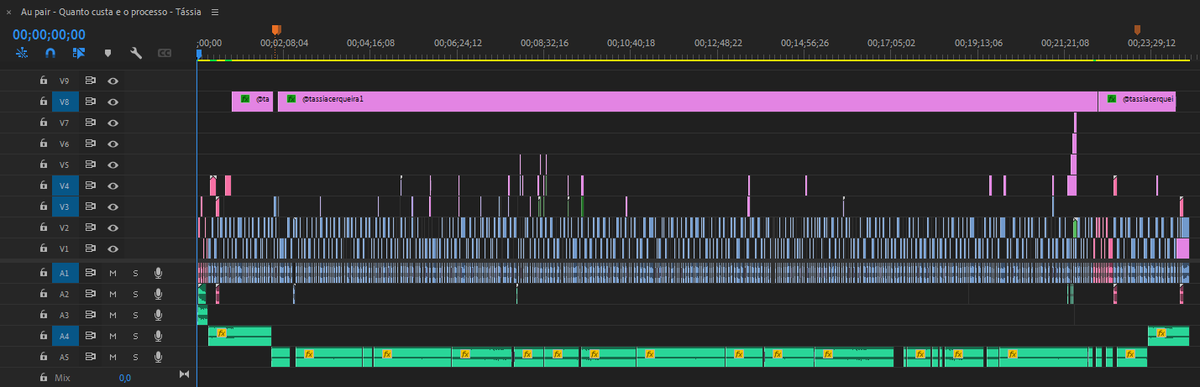Target the V9 video track
Viewport: 1200px width, 387px height.
click(65, 81)
